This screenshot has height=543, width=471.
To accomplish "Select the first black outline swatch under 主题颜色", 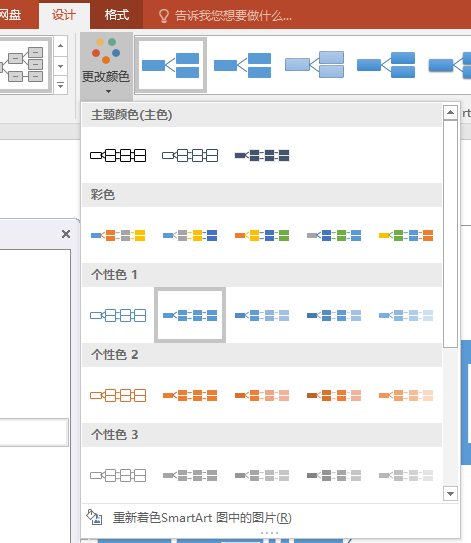I will (118, 155).
